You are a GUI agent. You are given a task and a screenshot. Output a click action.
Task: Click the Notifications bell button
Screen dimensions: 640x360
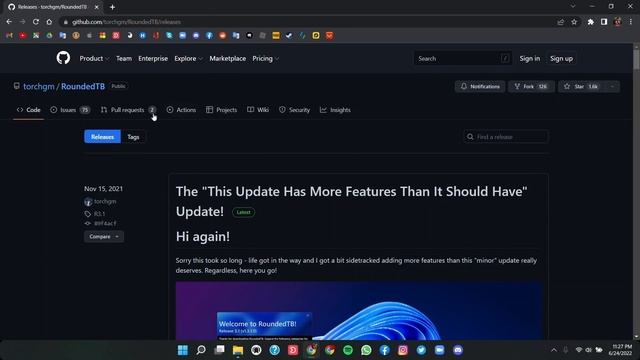pos(480,87)
